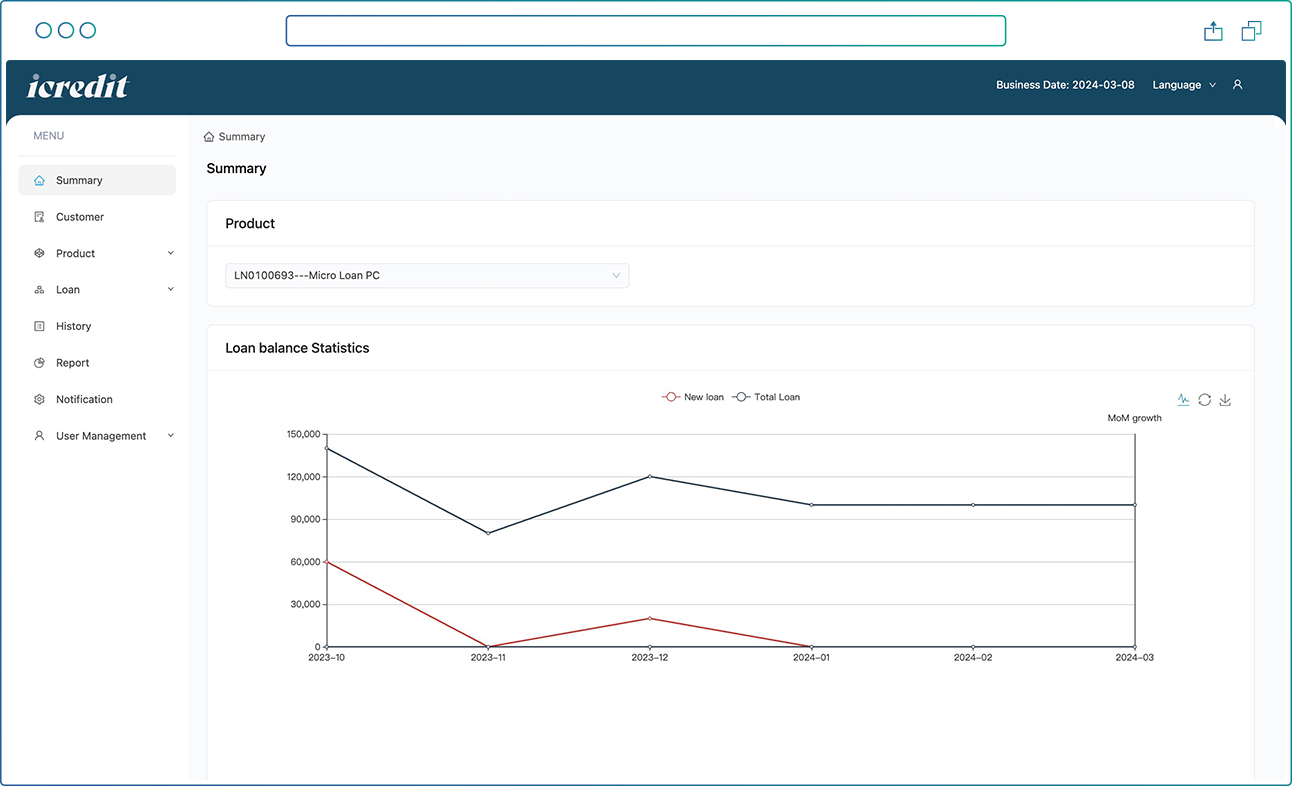Open History in the sidebar menu

pyautogui.click(x=97, y=327)
